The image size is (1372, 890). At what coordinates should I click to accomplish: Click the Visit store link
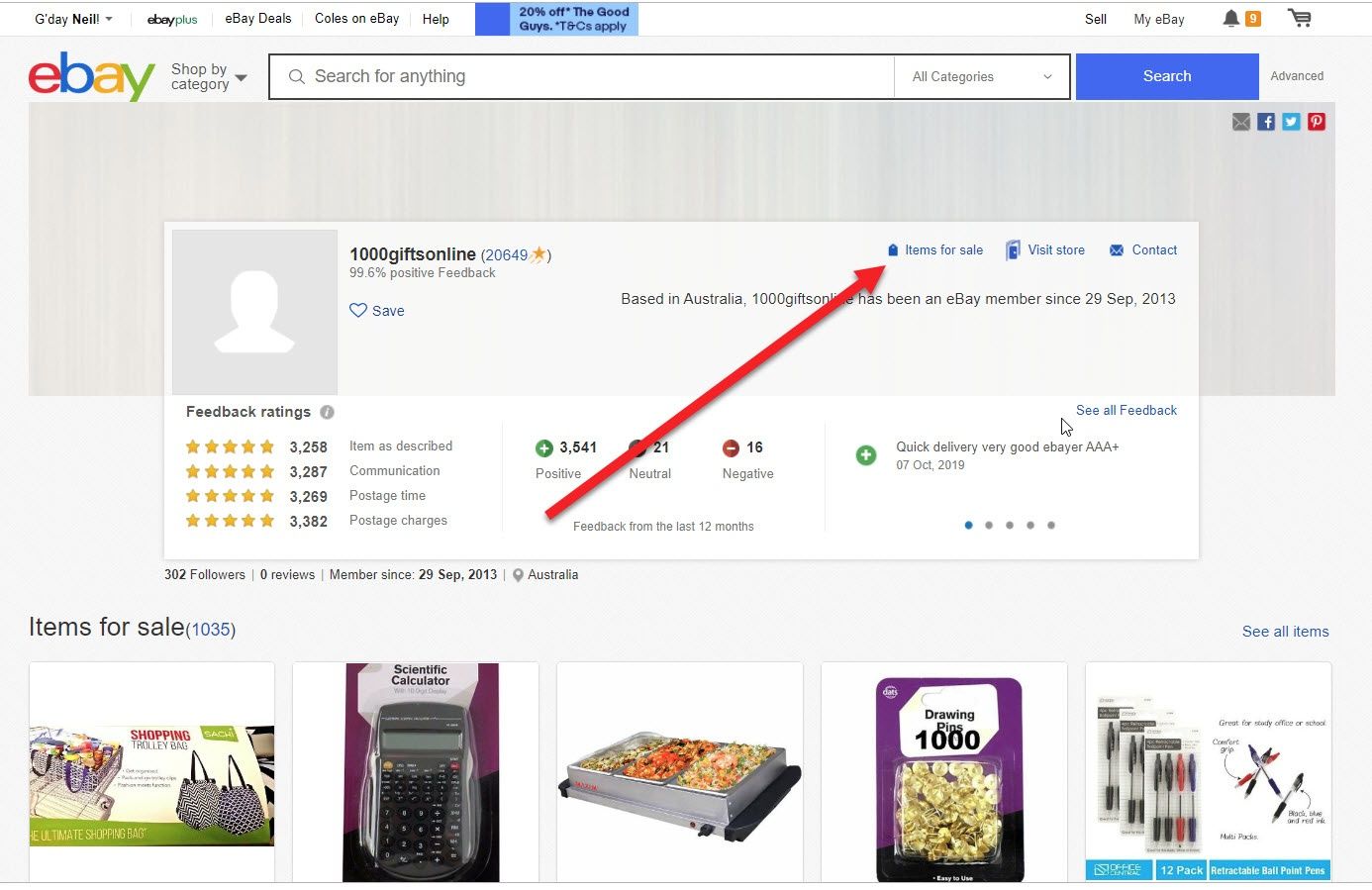1056,250
